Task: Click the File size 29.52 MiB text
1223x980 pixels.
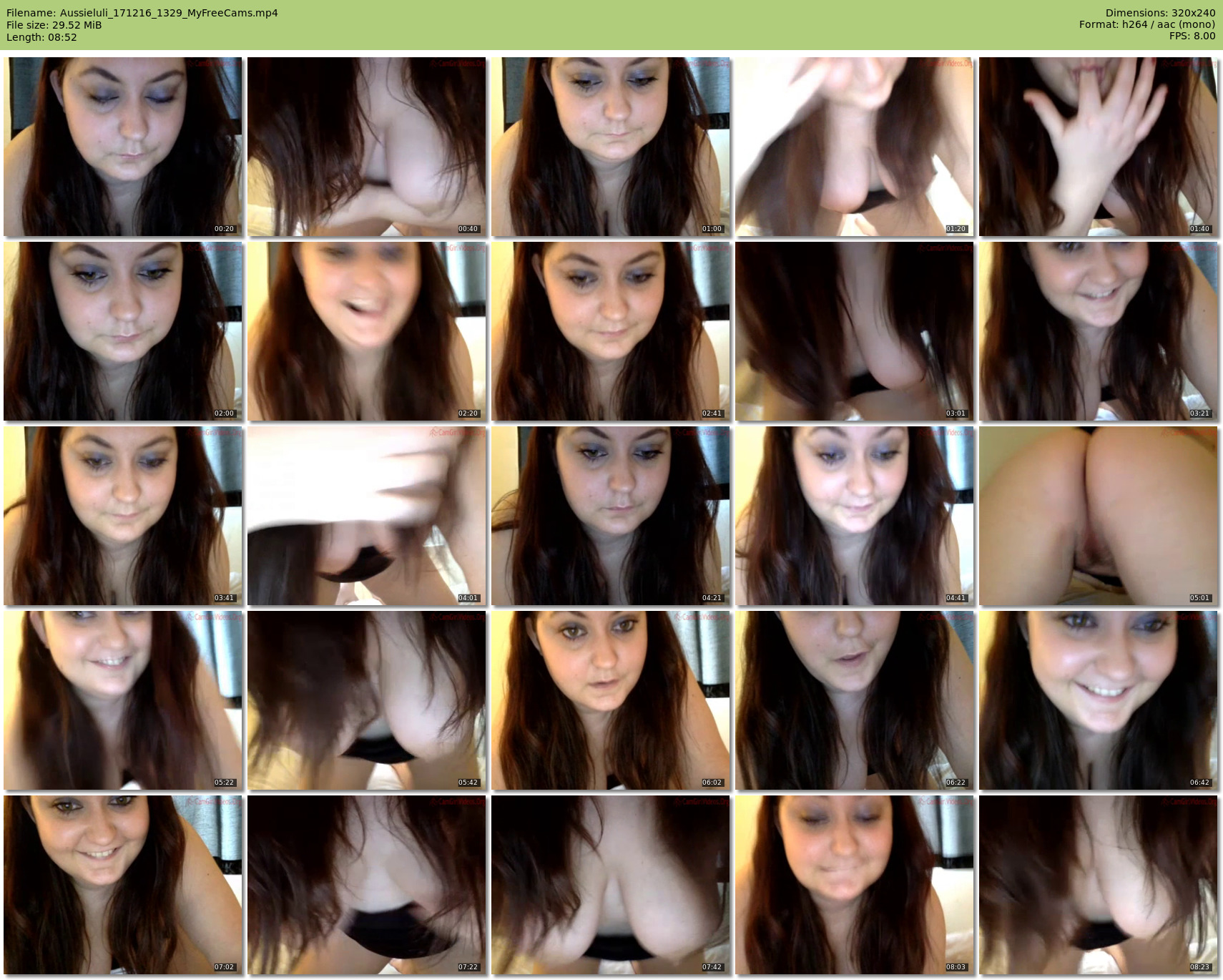Action: tap(54, 25)
